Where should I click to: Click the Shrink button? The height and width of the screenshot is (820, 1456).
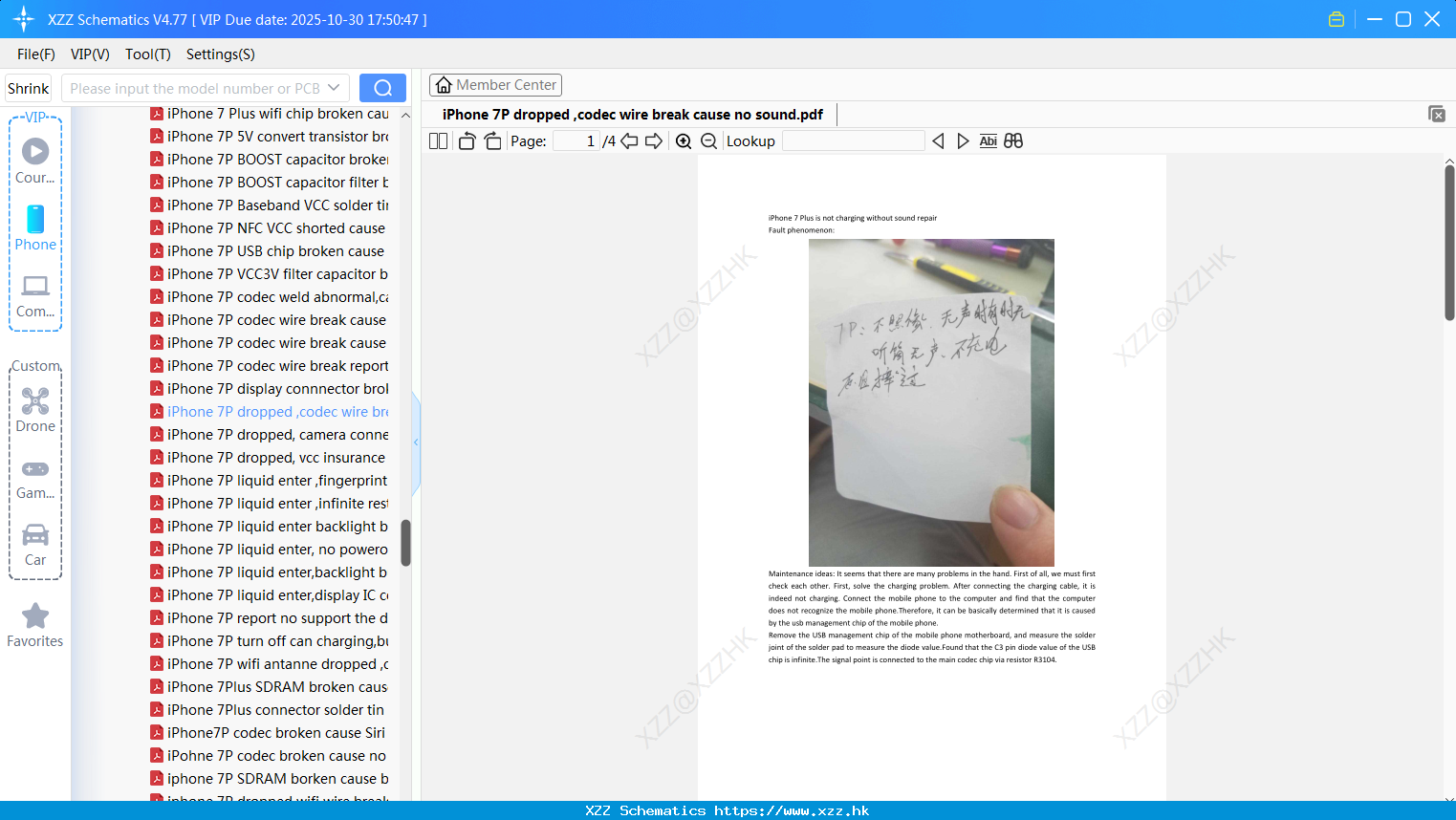29,88
